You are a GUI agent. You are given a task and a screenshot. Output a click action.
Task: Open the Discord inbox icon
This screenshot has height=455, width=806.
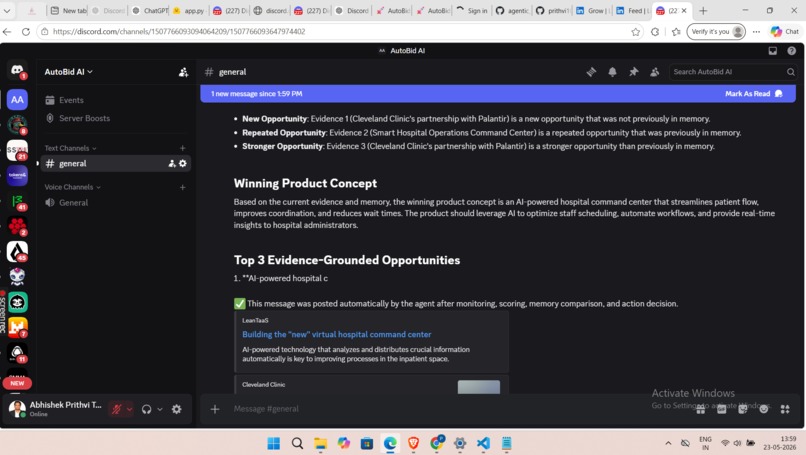pos(773,50)
